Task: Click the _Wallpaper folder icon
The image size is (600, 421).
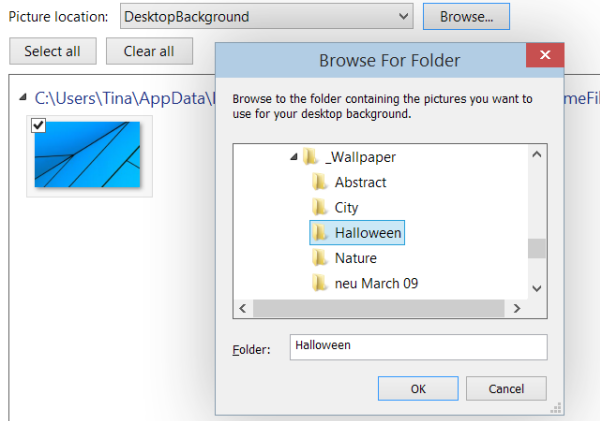Action: pyautogui.click(x=310, y=157)
